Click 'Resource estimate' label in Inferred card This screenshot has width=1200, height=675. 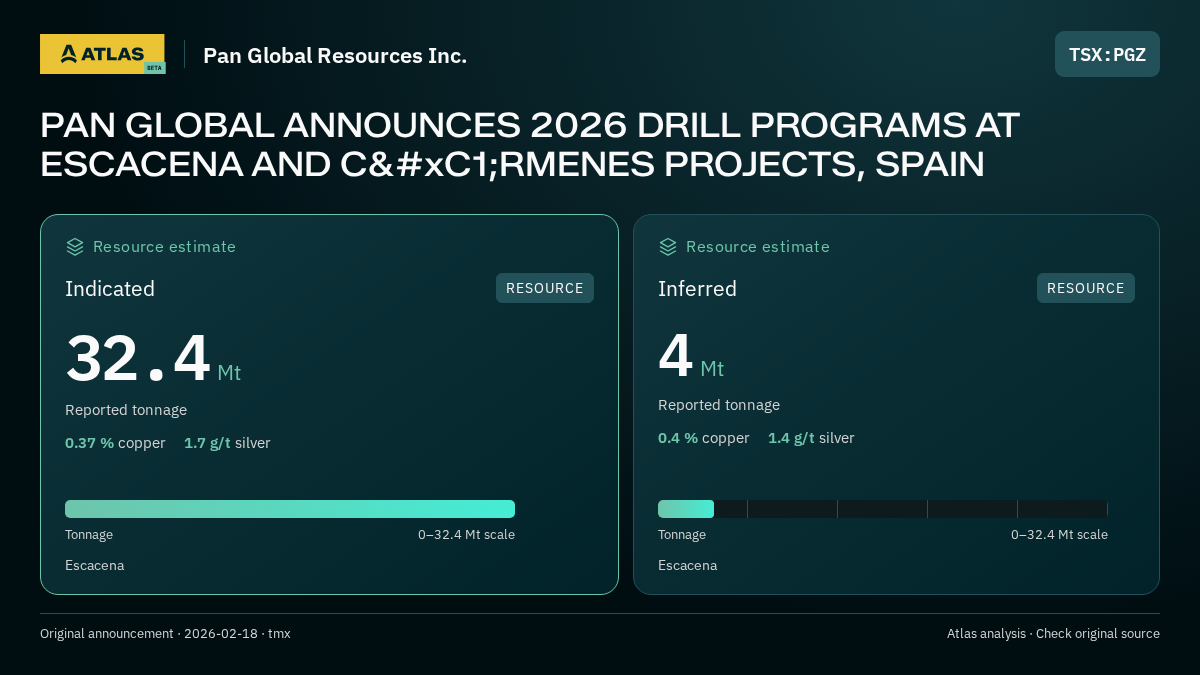click(x=757, y=247)
